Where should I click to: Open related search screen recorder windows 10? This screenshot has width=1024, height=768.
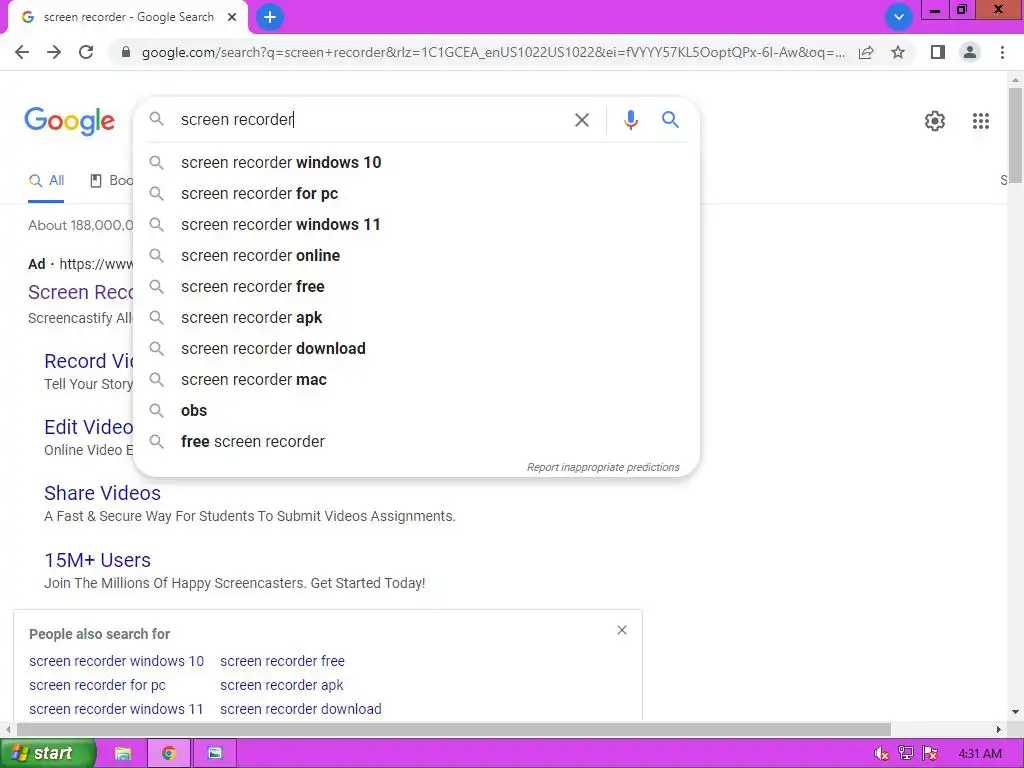[116, 662]
